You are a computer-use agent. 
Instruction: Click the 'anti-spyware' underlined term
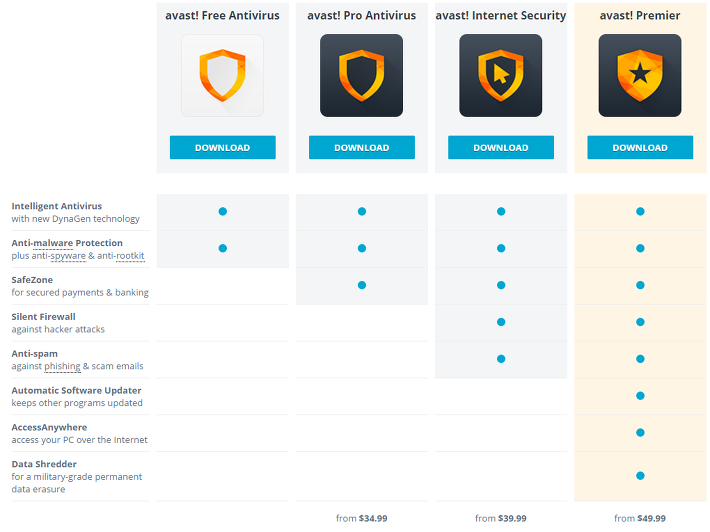67,256
